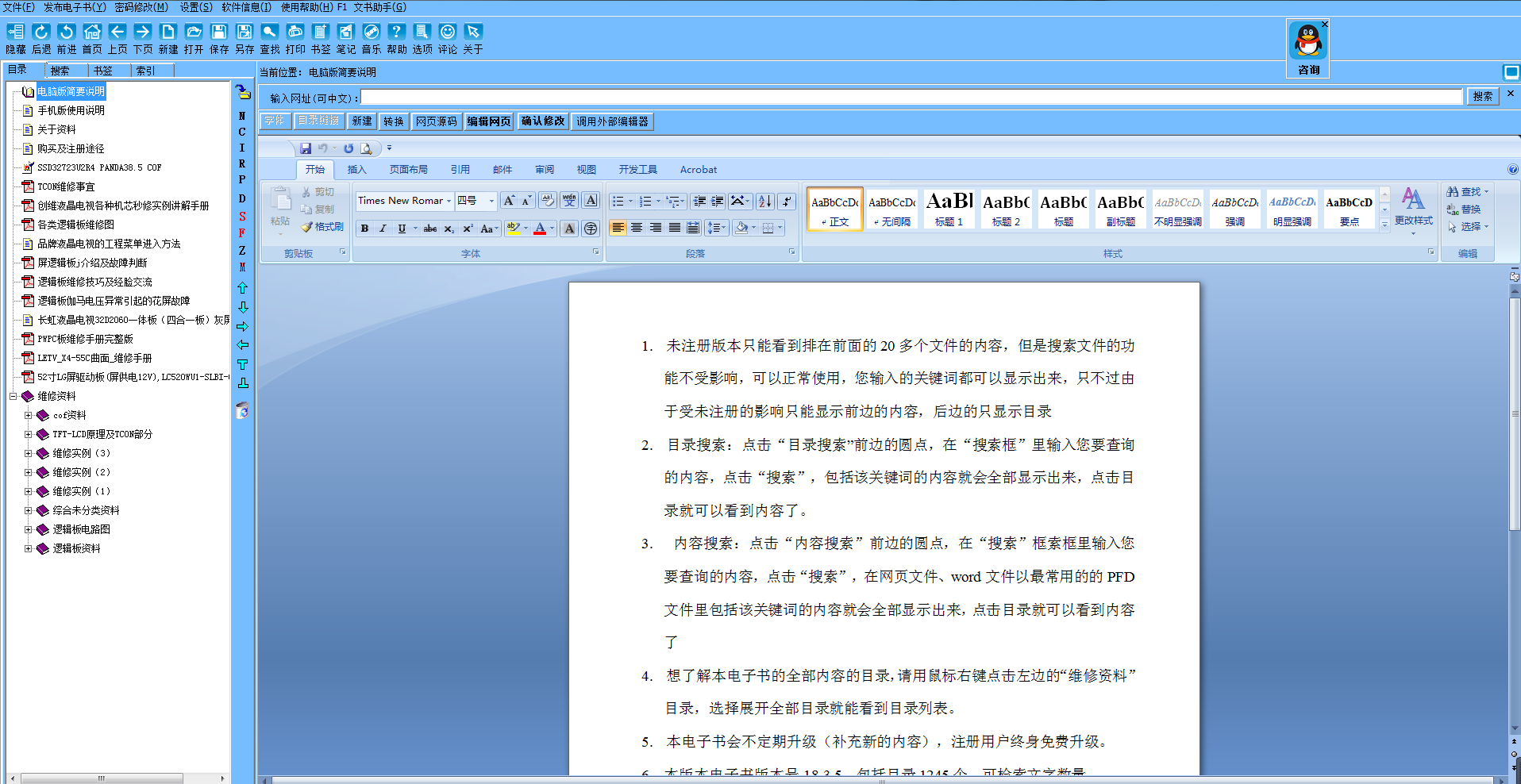Open the 文件(F) menu
The image size is (1521, 784).
click(x=19, y=7)
